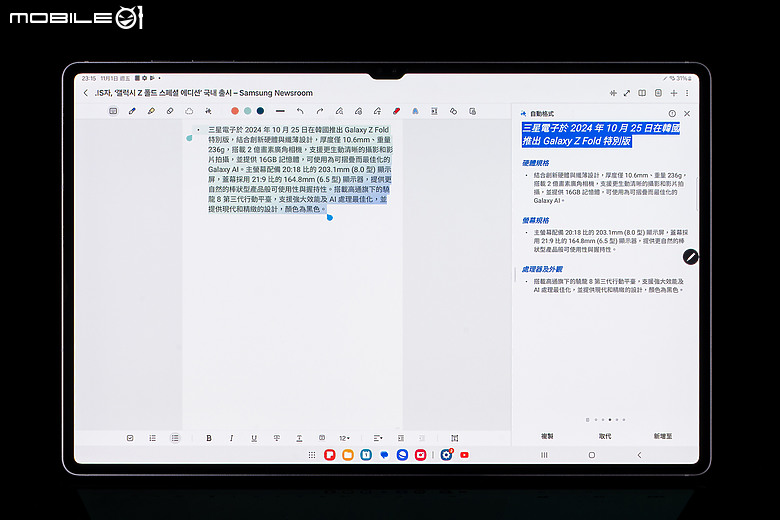
Task: Select the active page indicator dot
Action: [610, 420]
